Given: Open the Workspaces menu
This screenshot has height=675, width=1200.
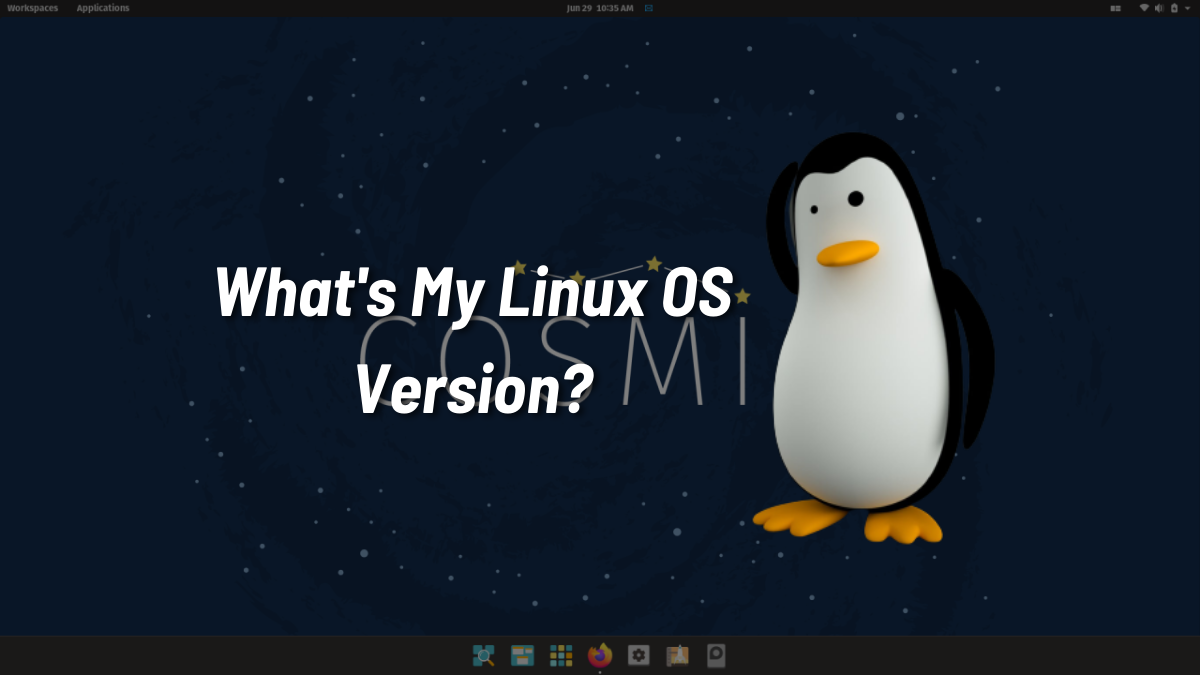Looking at the screenshot, I should (33, 7).
